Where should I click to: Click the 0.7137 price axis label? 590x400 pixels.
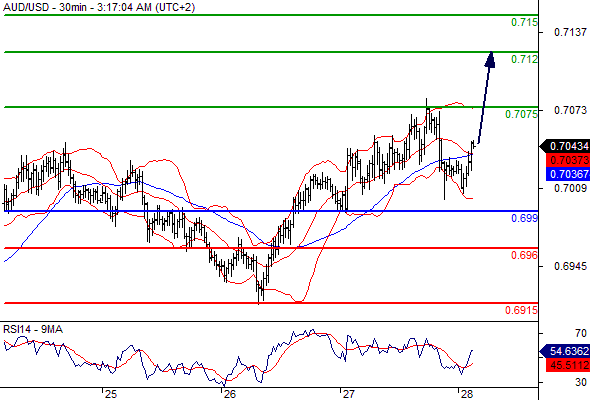(570, 32)
